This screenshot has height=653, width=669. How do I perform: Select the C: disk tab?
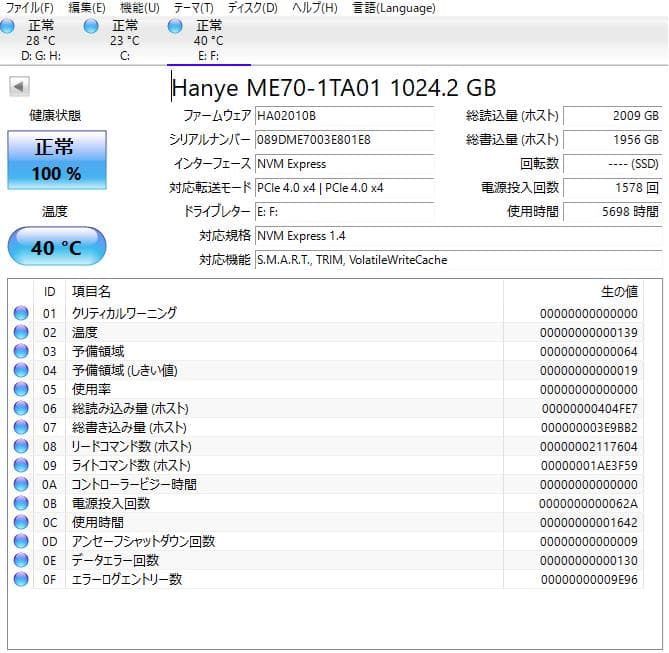click(125, 41)
